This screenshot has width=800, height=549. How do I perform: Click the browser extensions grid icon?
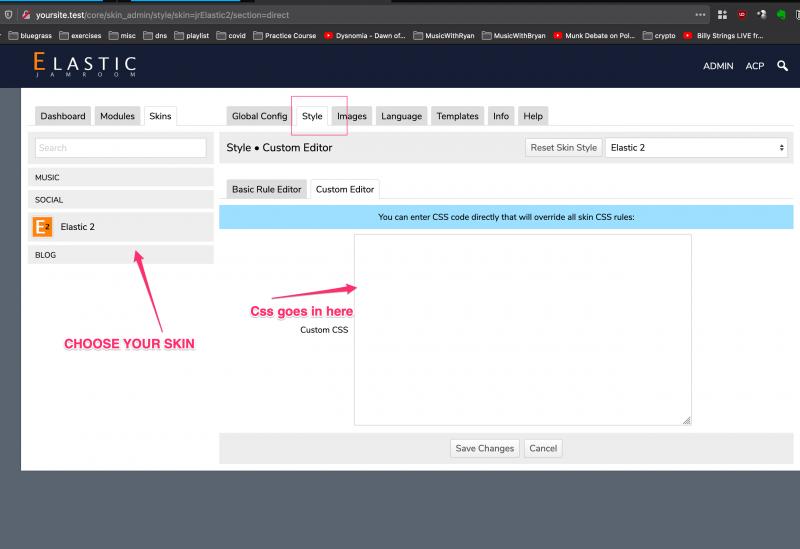(722, 15)
